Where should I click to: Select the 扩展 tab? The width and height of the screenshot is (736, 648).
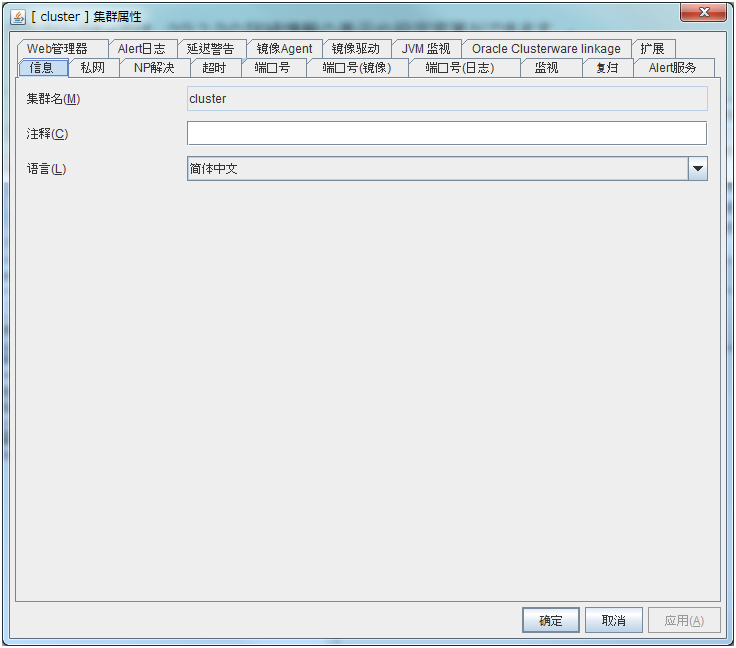pyautogui.click(x=652, y=48)
